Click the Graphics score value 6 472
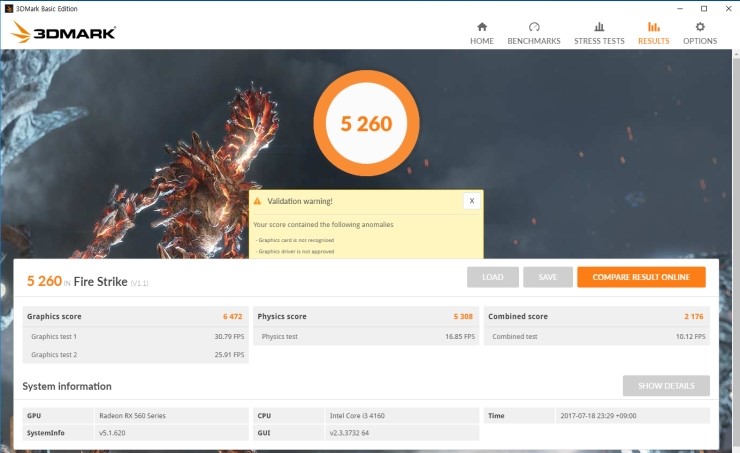The image size is (740, 453). 233,317
